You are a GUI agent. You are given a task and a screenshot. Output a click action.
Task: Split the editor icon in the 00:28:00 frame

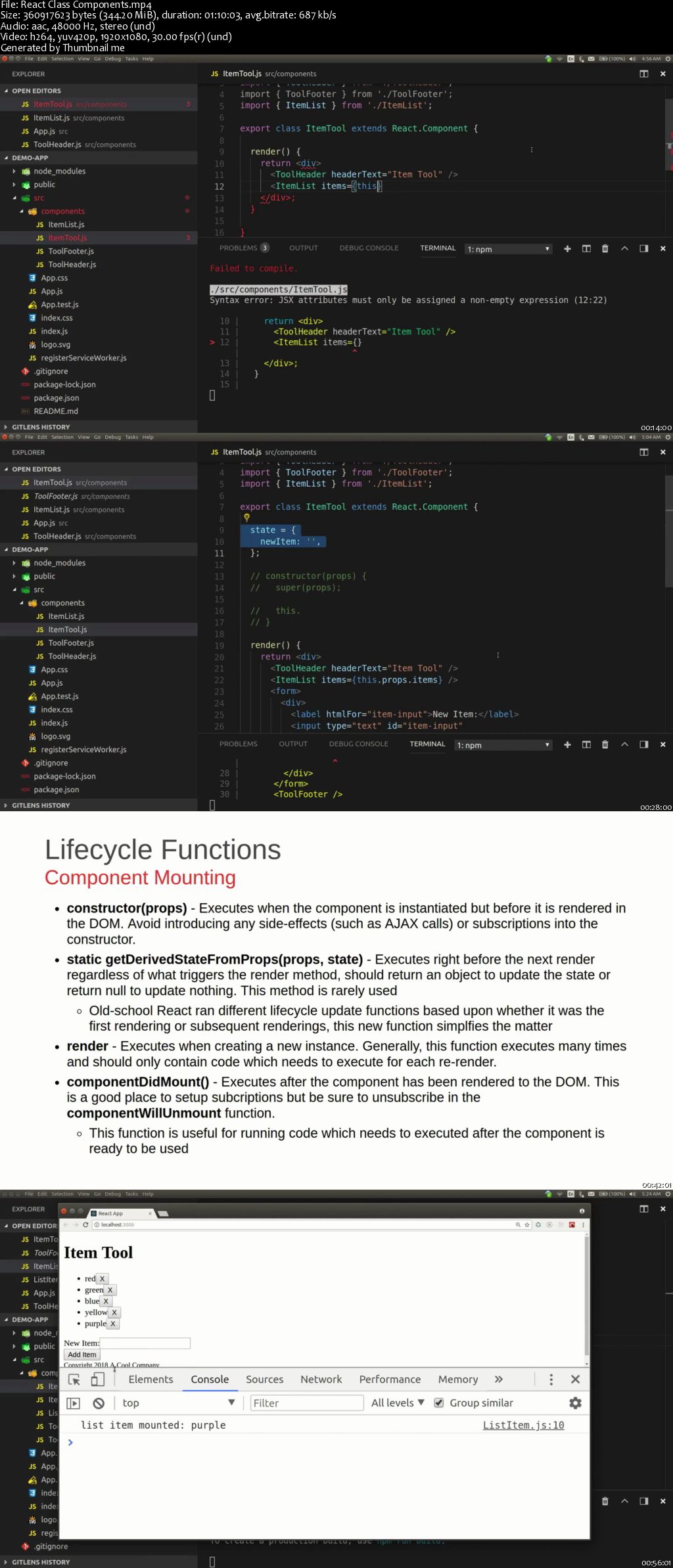click(644, 452)
